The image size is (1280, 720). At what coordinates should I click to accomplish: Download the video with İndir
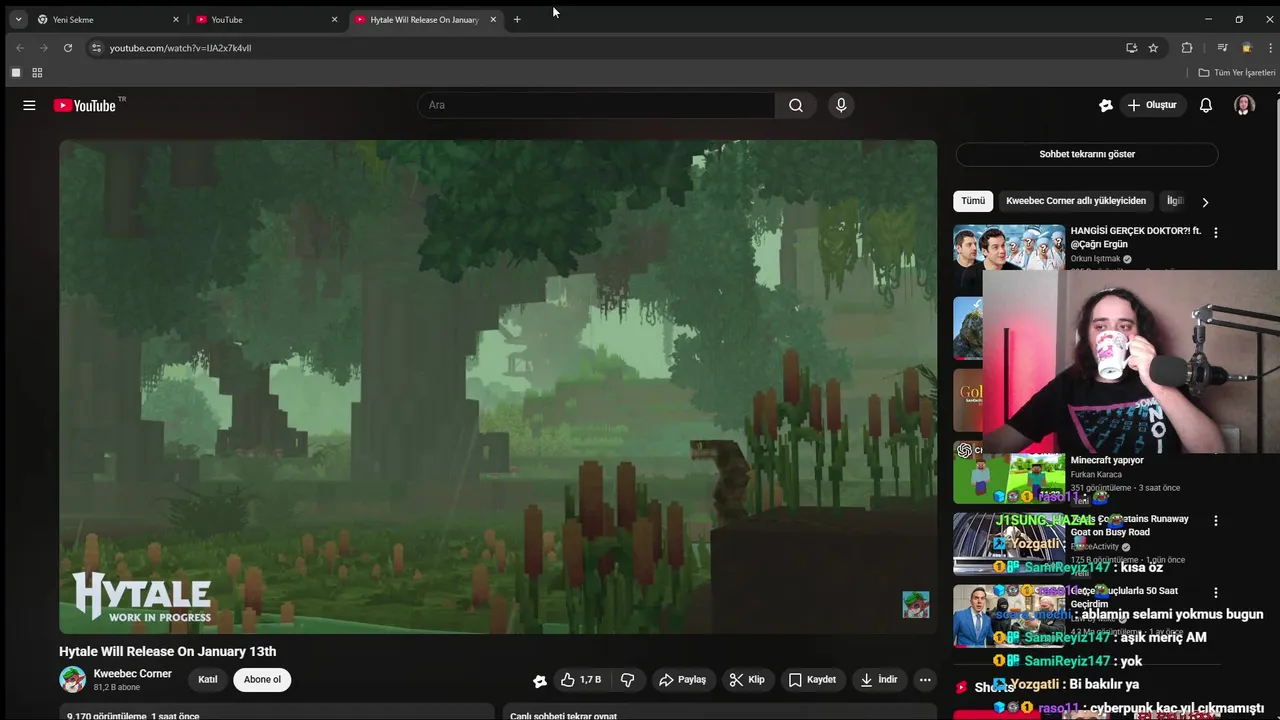pyautogui.click(x=878, y=680)
